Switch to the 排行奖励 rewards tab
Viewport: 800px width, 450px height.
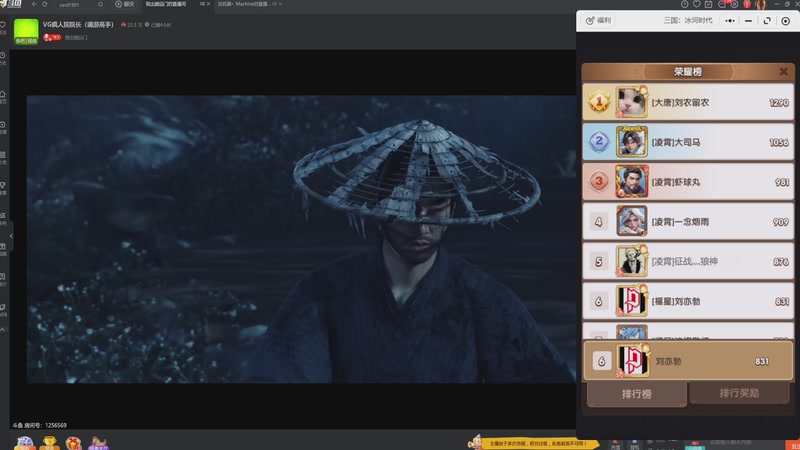pyautogui.click(x=739, y=393)
